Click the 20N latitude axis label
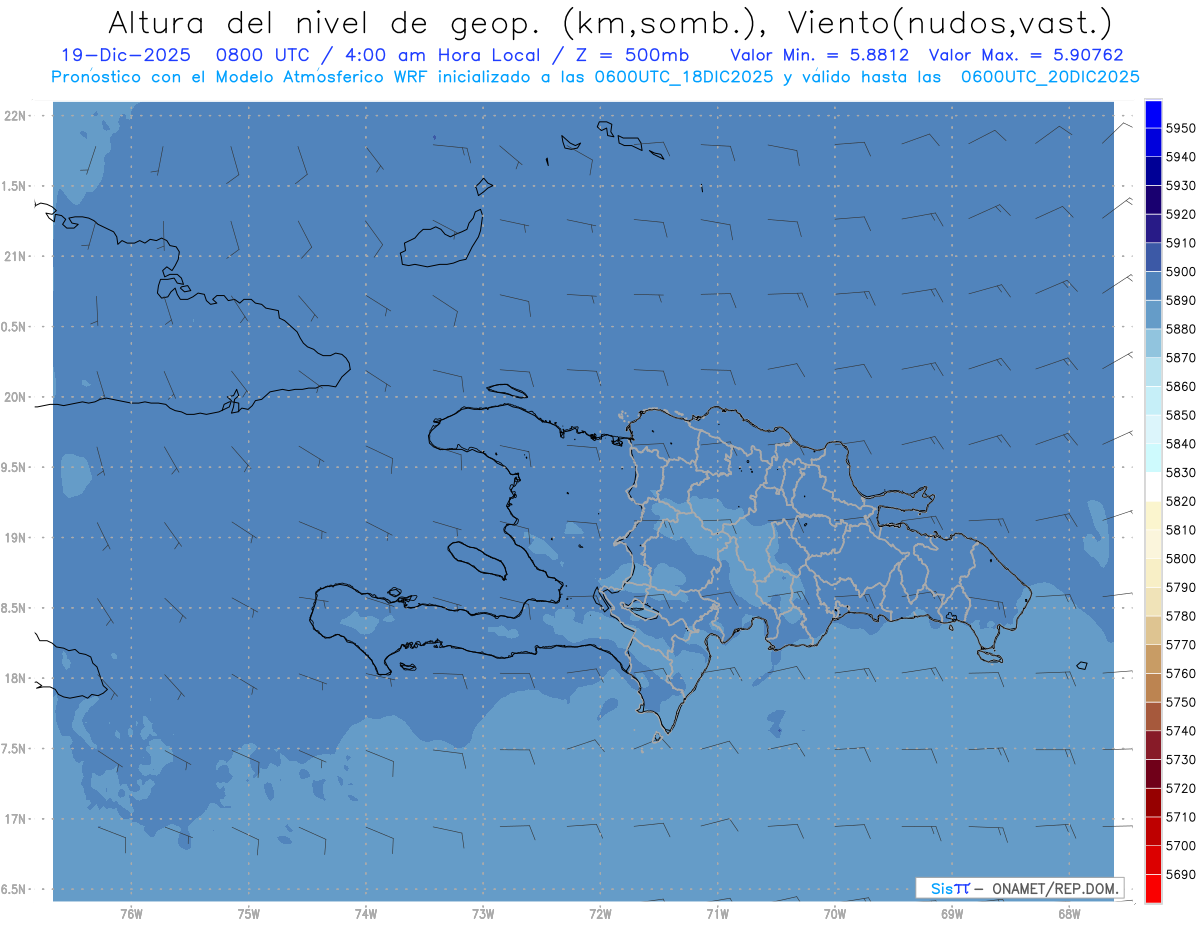The width and height of the screenshot is (1200, 927). coord(17,397)
